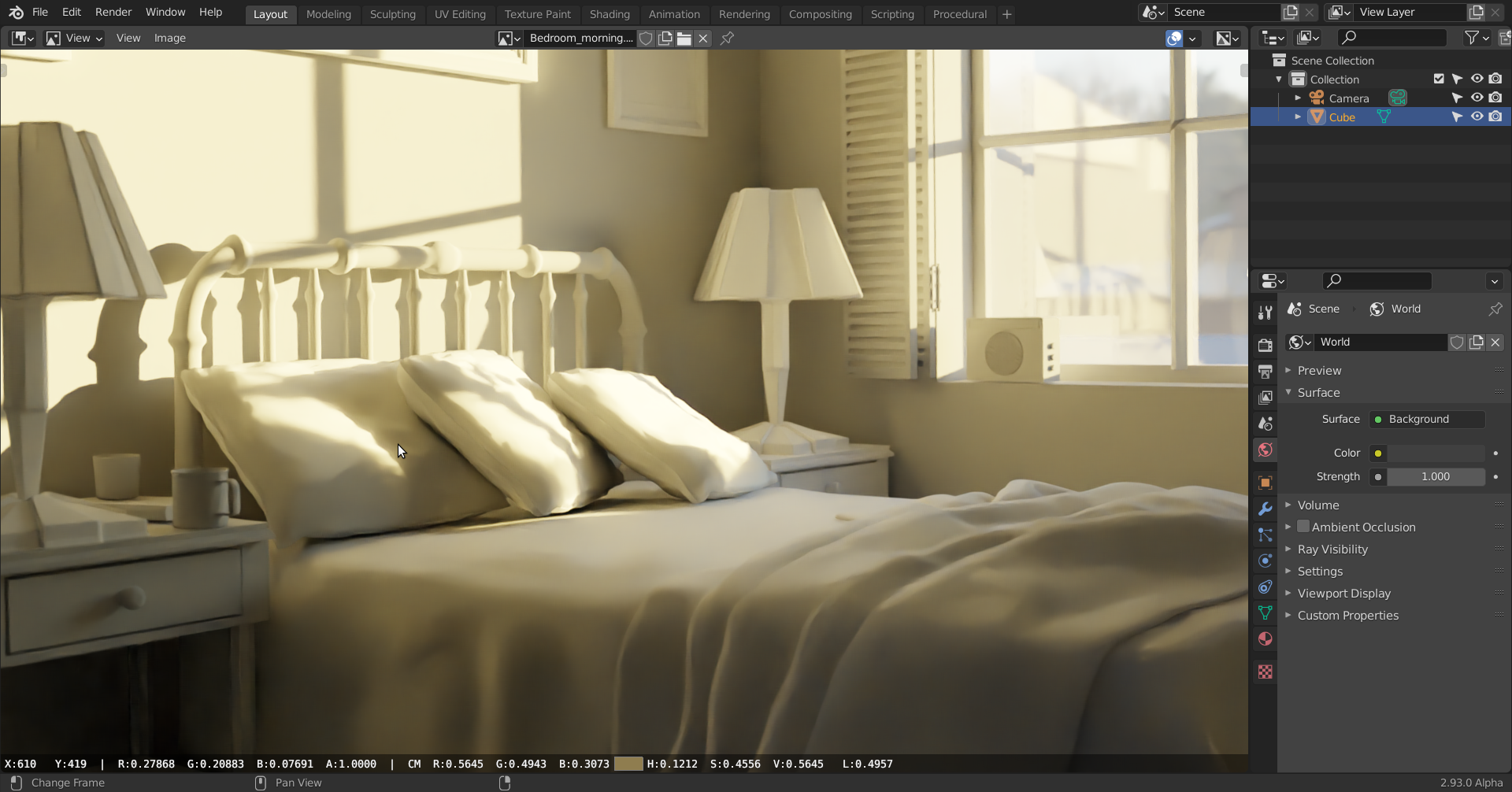Select the World properties globe icon
The width and height of the screenshot is (1512, 792).
coord(1265,450)
